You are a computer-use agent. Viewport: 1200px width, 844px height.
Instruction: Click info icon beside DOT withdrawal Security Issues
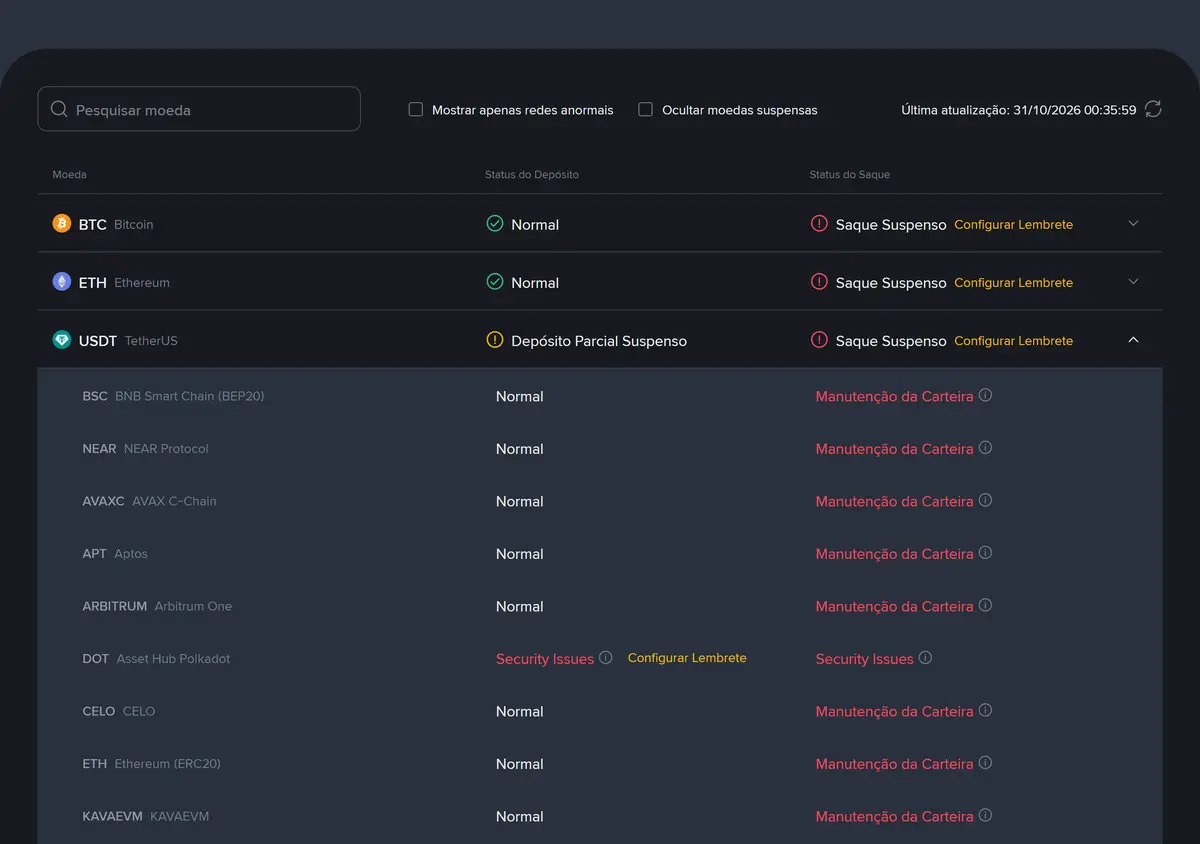[x=925, y=658]
